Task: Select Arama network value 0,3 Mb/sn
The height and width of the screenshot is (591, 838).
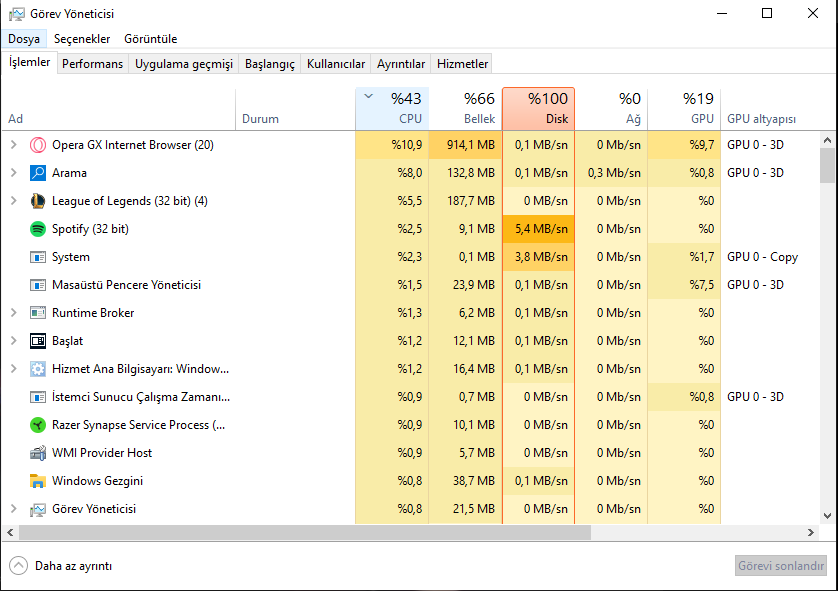Action: [611, 173]
